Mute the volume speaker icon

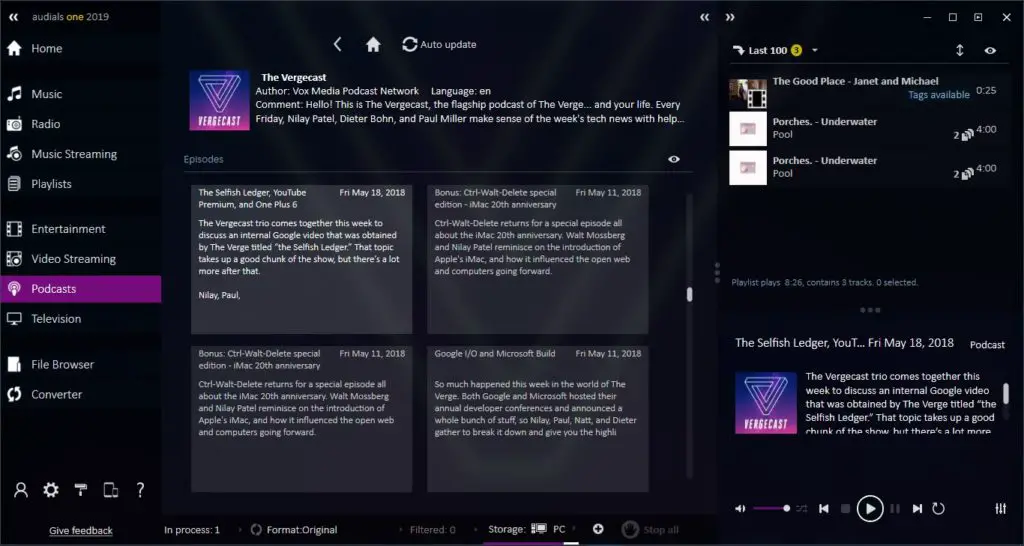coord(740,509)
